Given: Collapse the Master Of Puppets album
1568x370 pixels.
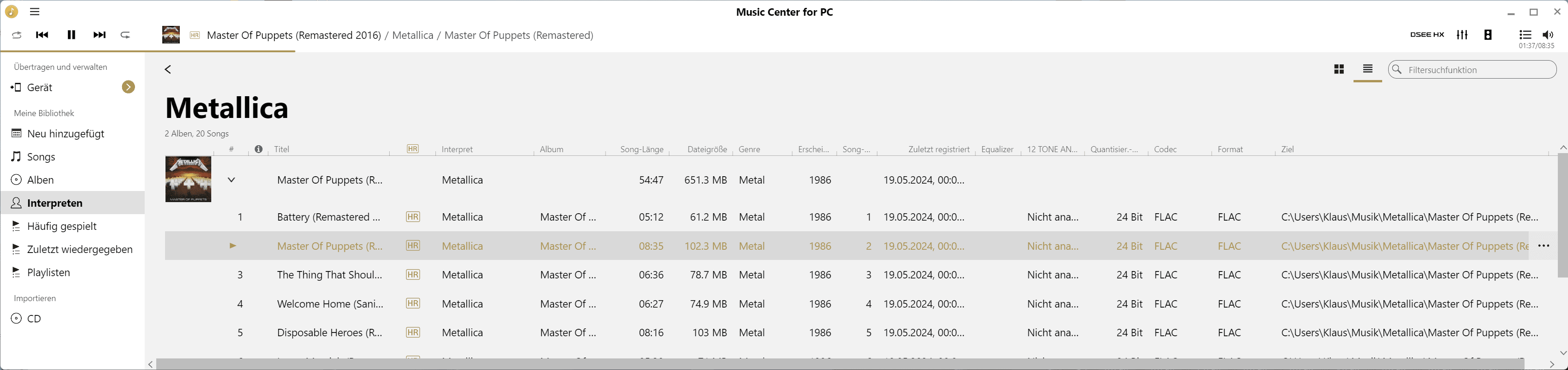Looking at the screenshot, I should point(231,179).
